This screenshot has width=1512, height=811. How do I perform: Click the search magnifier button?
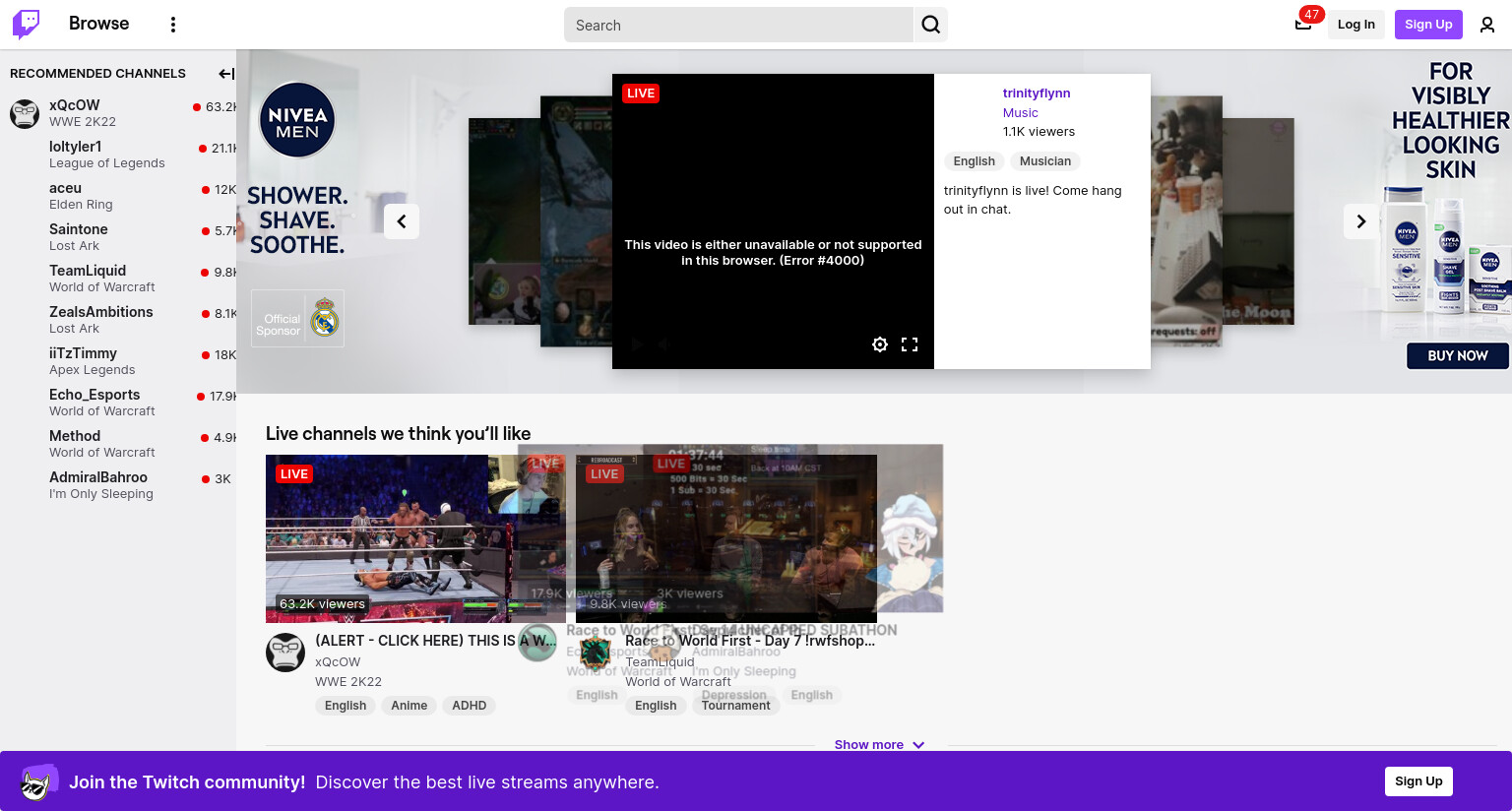click(931, 25)
